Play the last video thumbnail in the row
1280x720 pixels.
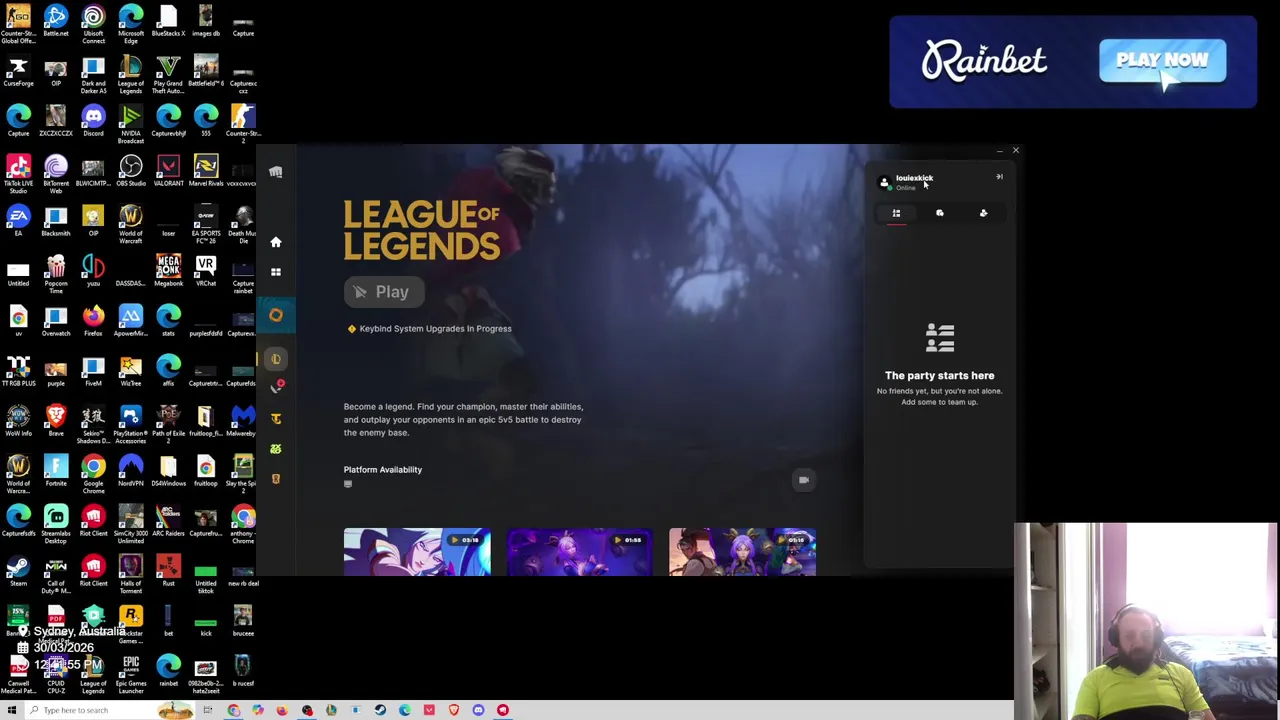point(742,552)
